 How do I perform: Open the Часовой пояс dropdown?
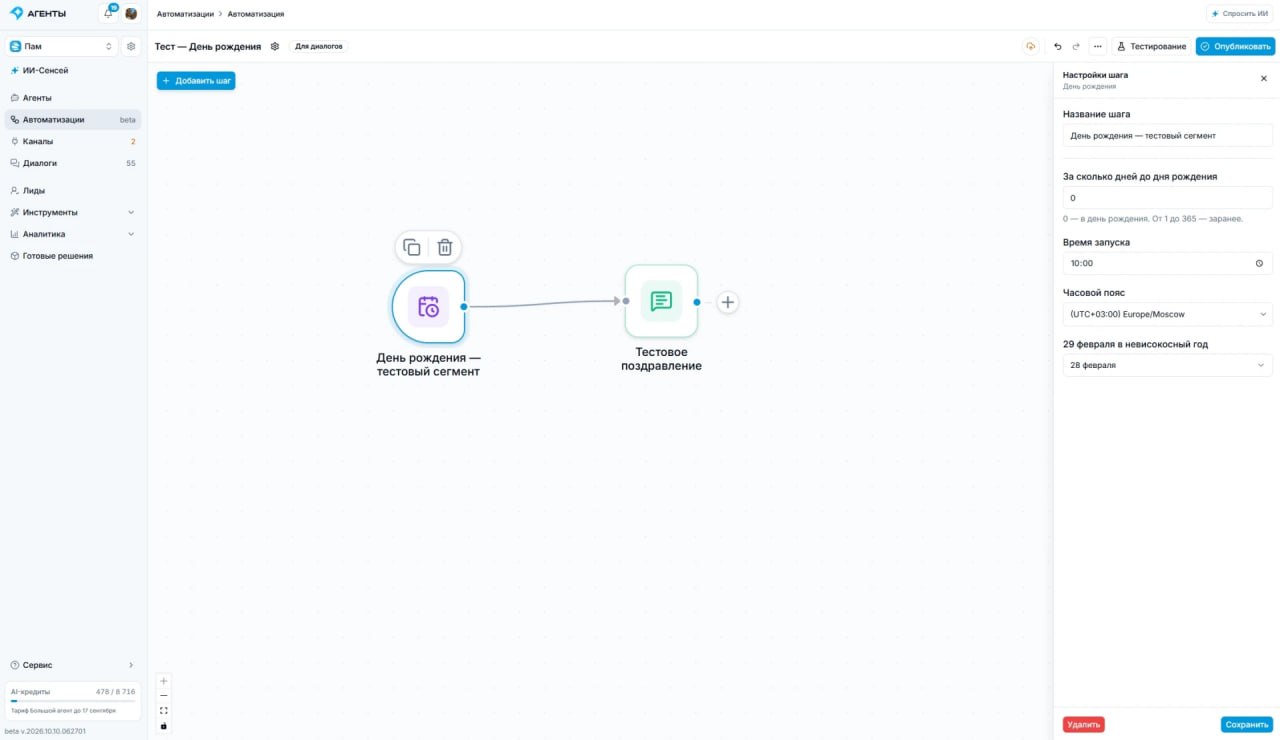point(1167,314)
